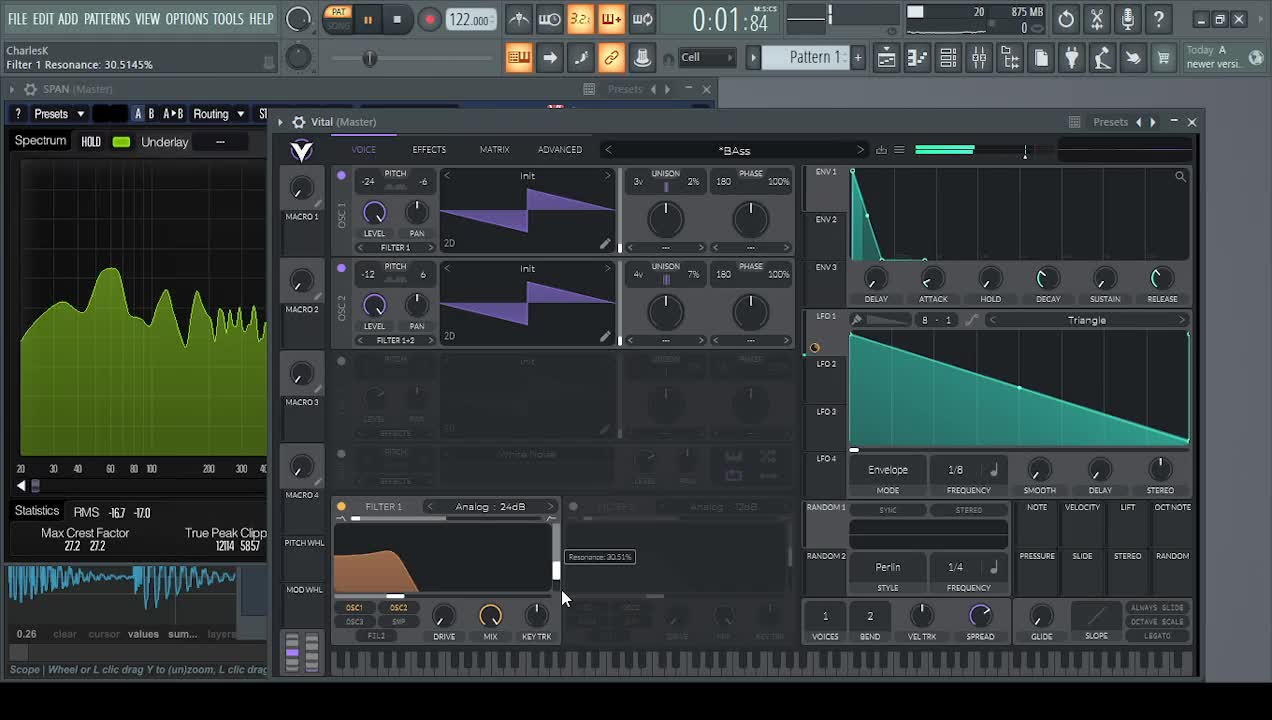The height and width of the screenshot is (720, 1272).
Task: Click the circular undo history icon
Action: [1066, 19]
